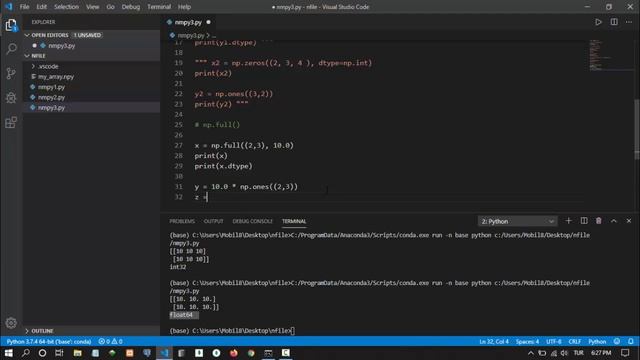Open the volume control in system tray
Screen dimensions: 640x360
pos(564,353)
